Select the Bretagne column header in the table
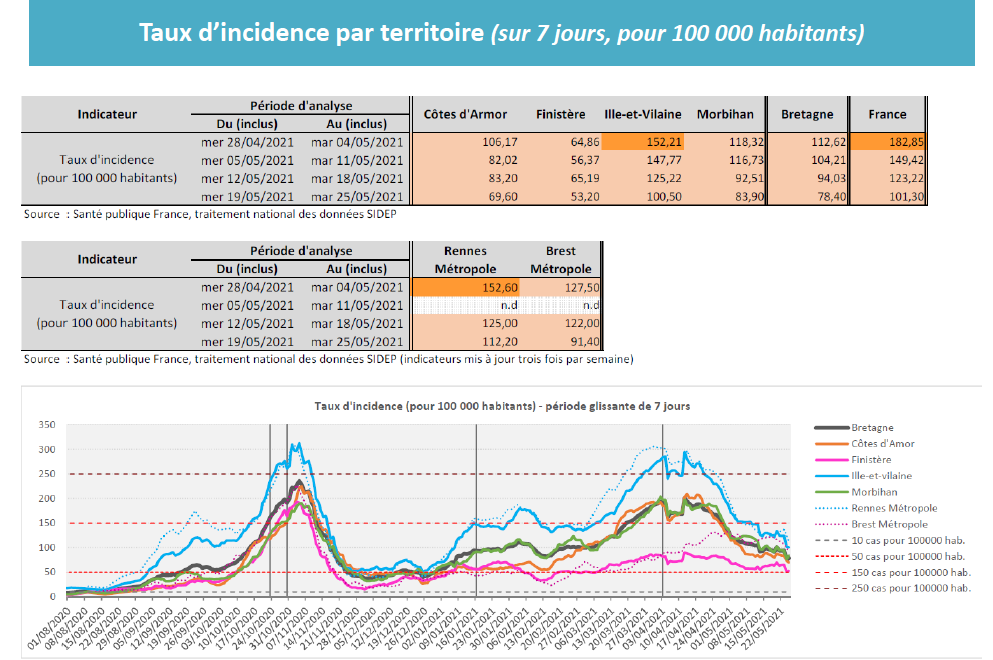 (806, 114)
